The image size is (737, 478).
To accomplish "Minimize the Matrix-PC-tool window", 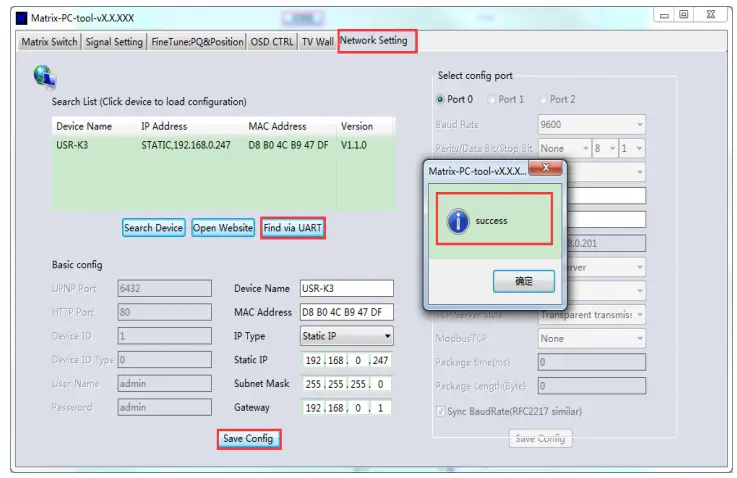I will pyautogui.click(x=664, y=15).
